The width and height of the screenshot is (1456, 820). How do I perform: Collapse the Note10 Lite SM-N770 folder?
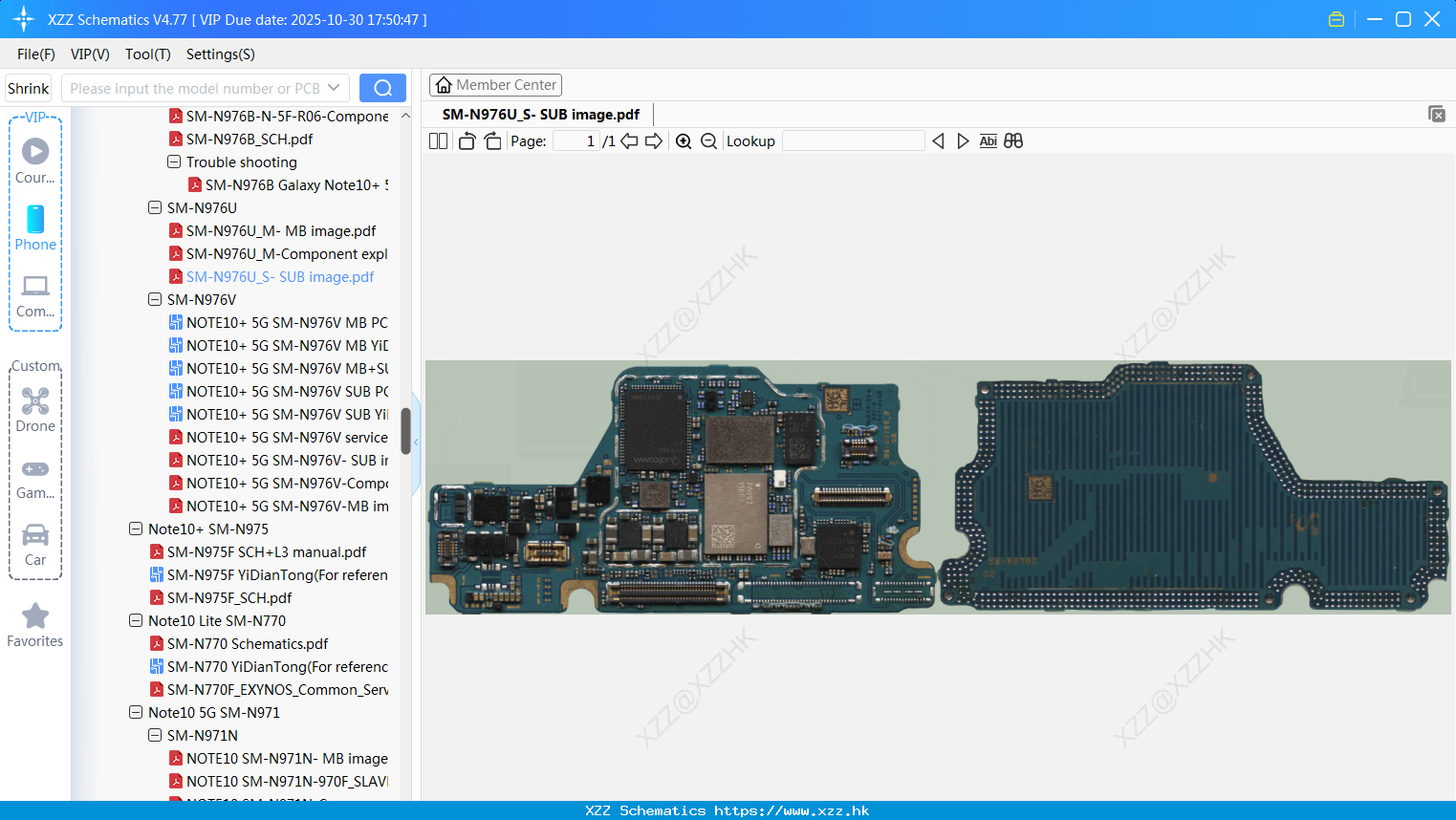(x=136, y=620)
